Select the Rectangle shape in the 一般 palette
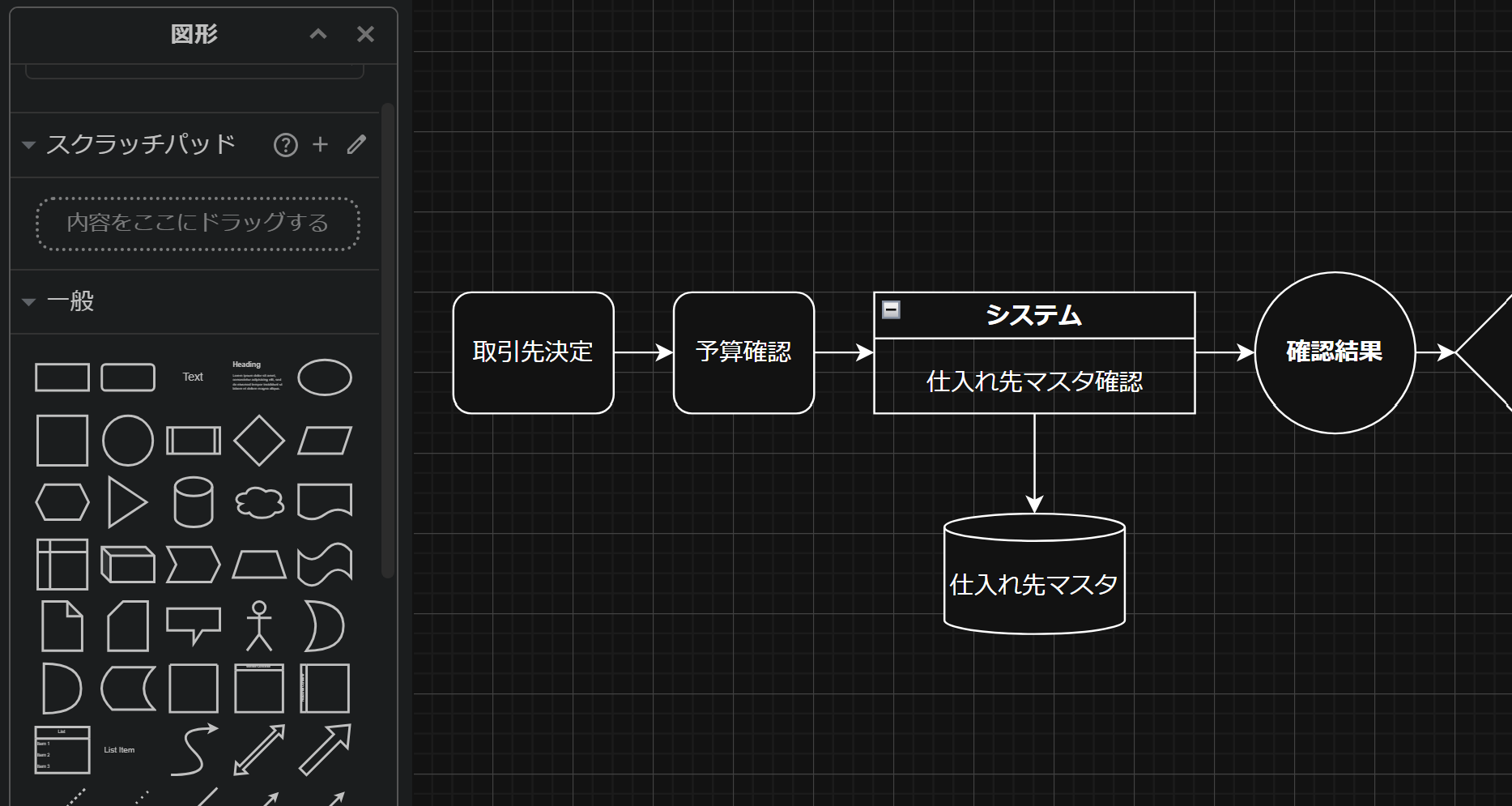1512x806 pixels. point(62,377)
